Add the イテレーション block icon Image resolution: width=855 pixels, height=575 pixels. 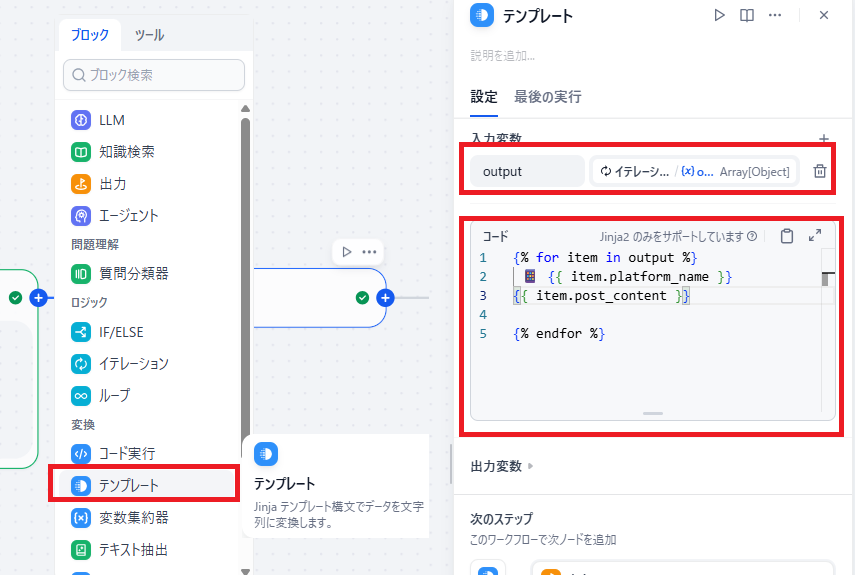point(81,363)
